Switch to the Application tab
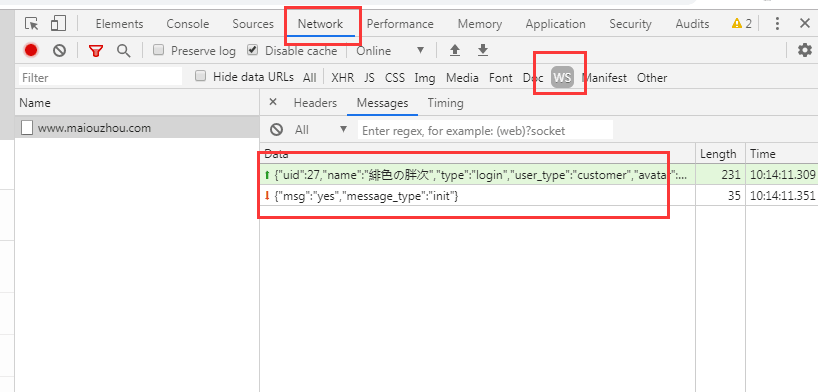The height and width of the screenshot is (392, 818). [x=556, y=24]
